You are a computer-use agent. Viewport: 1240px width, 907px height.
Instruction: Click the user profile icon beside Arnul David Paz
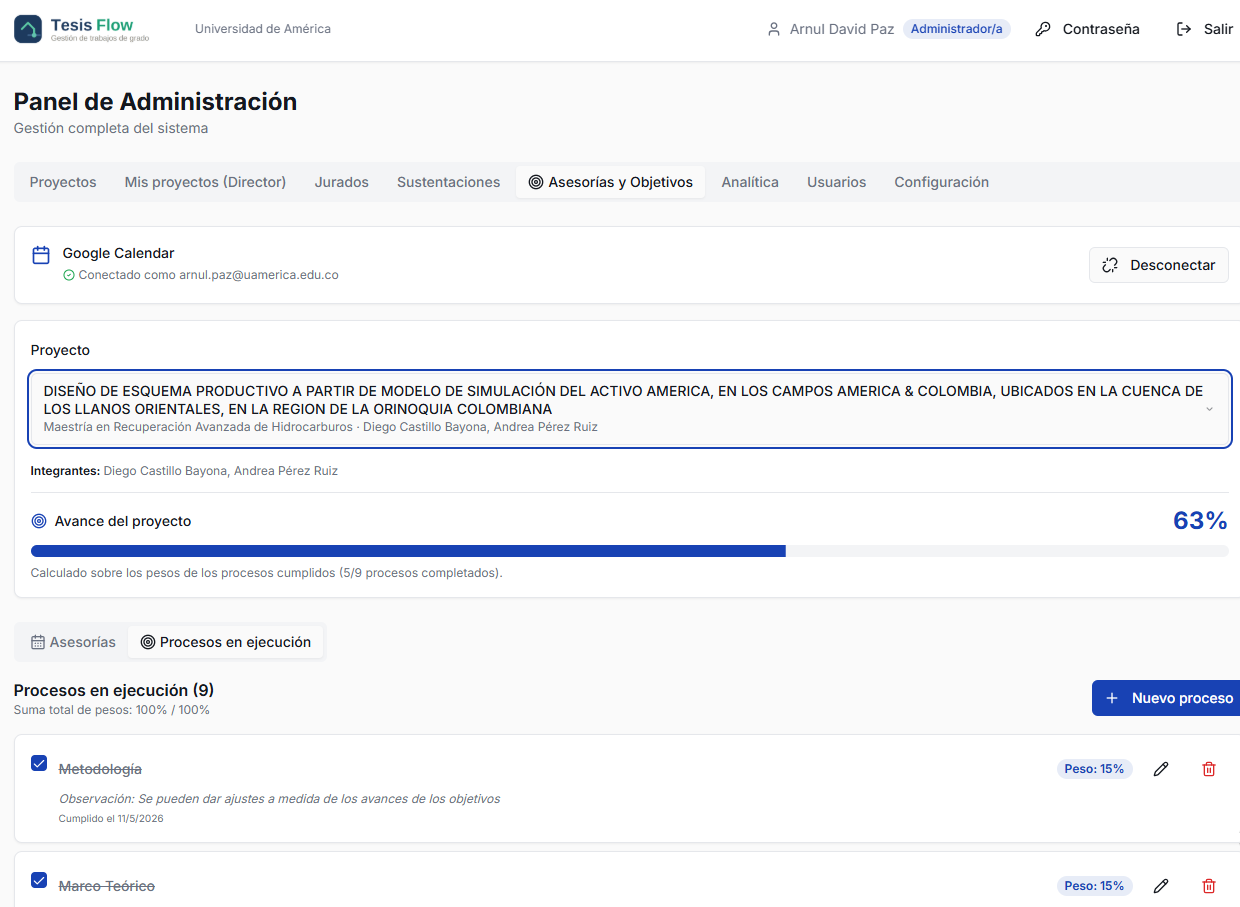click(x=773, y=30)
